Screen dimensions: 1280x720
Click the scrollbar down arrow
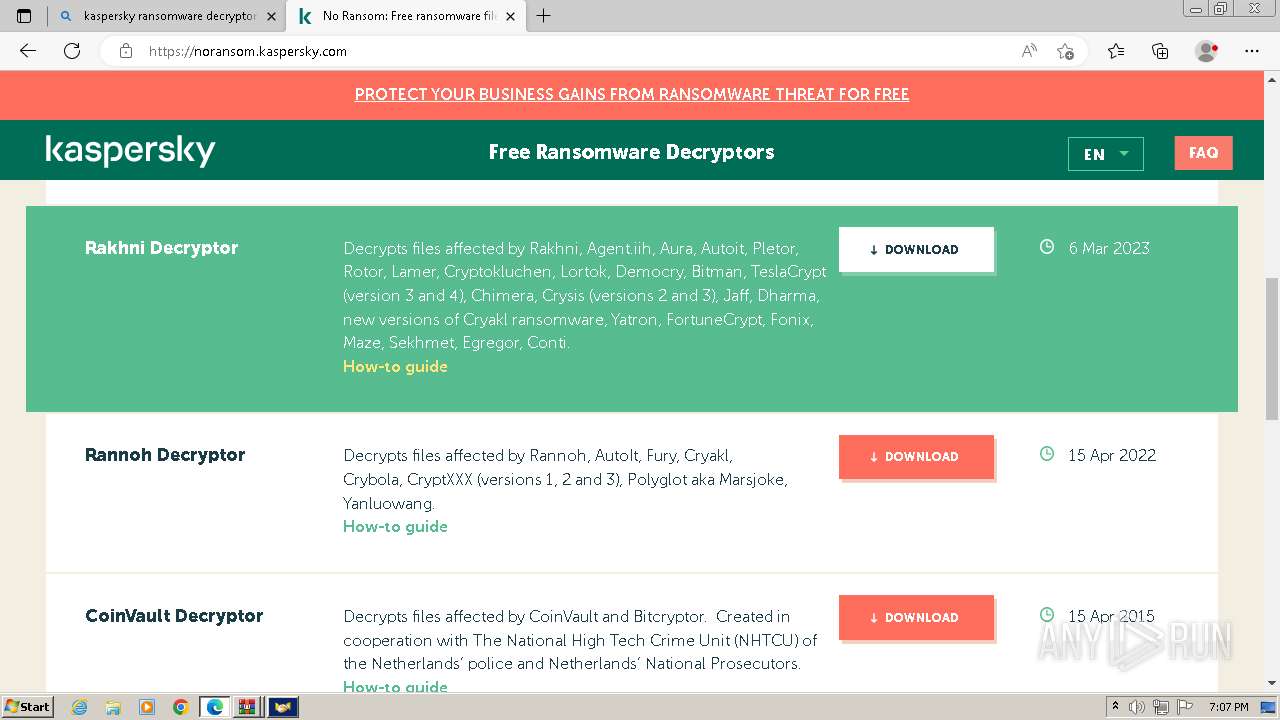pyautogui.click(x=1272, y=684)
